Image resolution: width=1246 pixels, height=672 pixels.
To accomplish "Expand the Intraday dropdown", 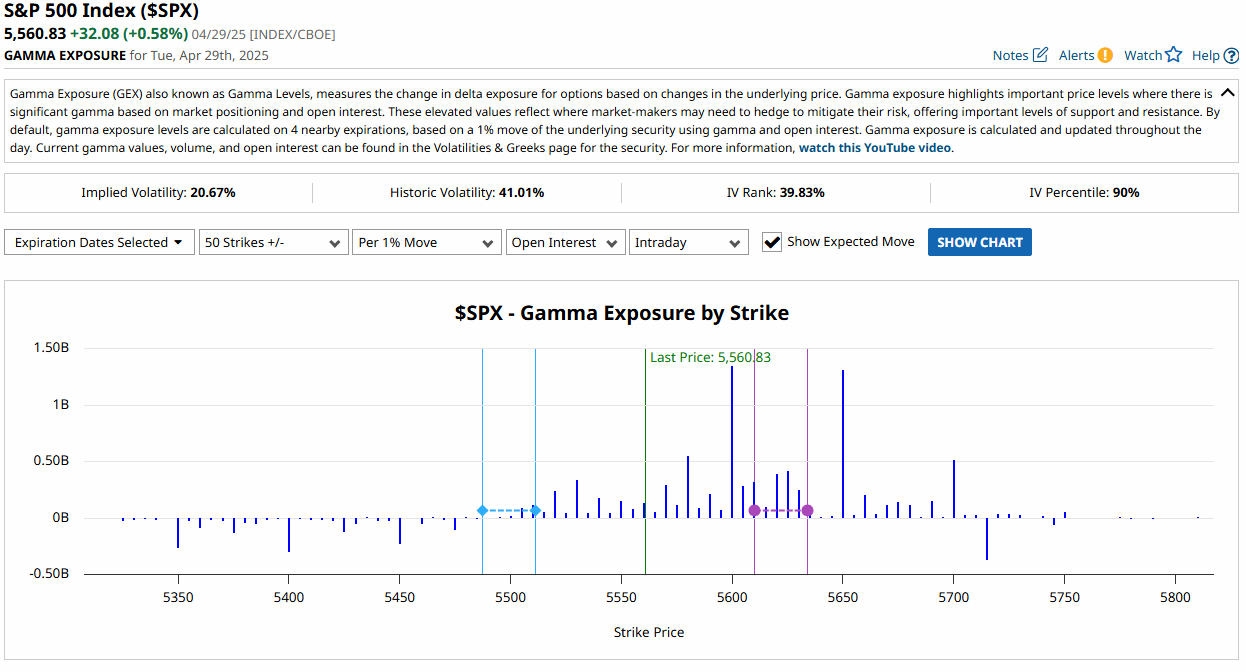I will click(x=689, y=242).
